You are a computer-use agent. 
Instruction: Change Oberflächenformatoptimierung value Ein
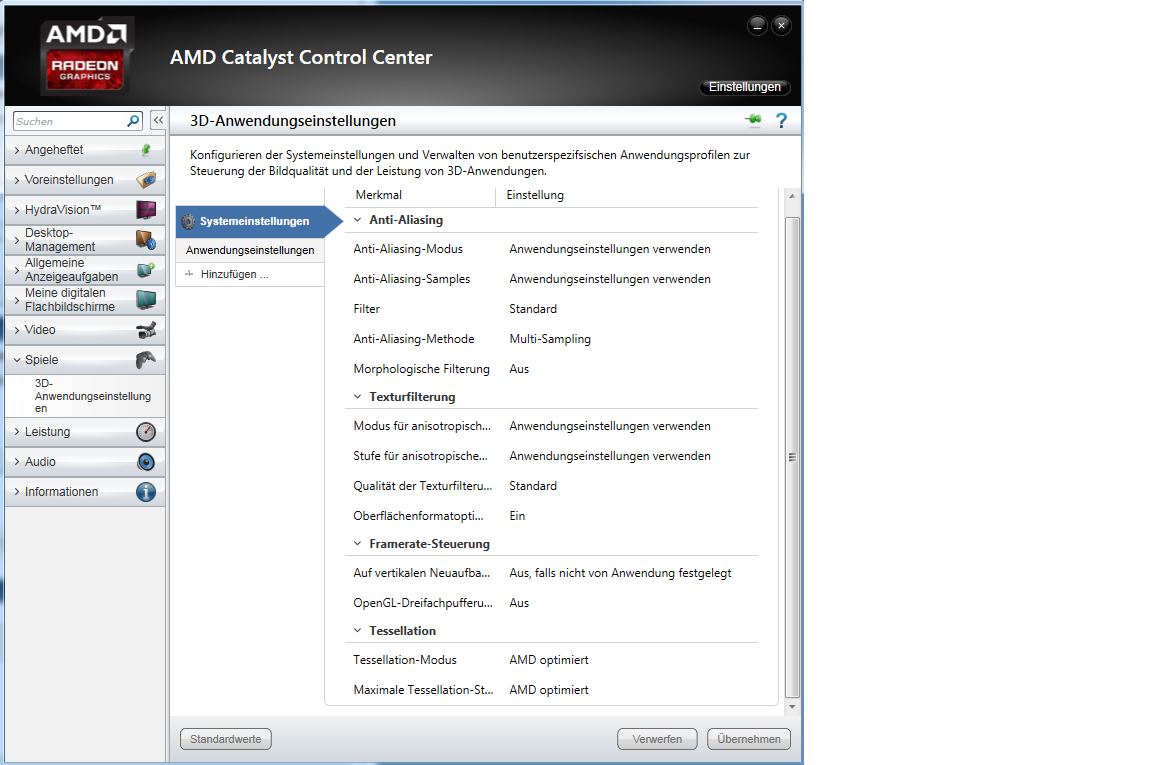[x=517, y=516]
